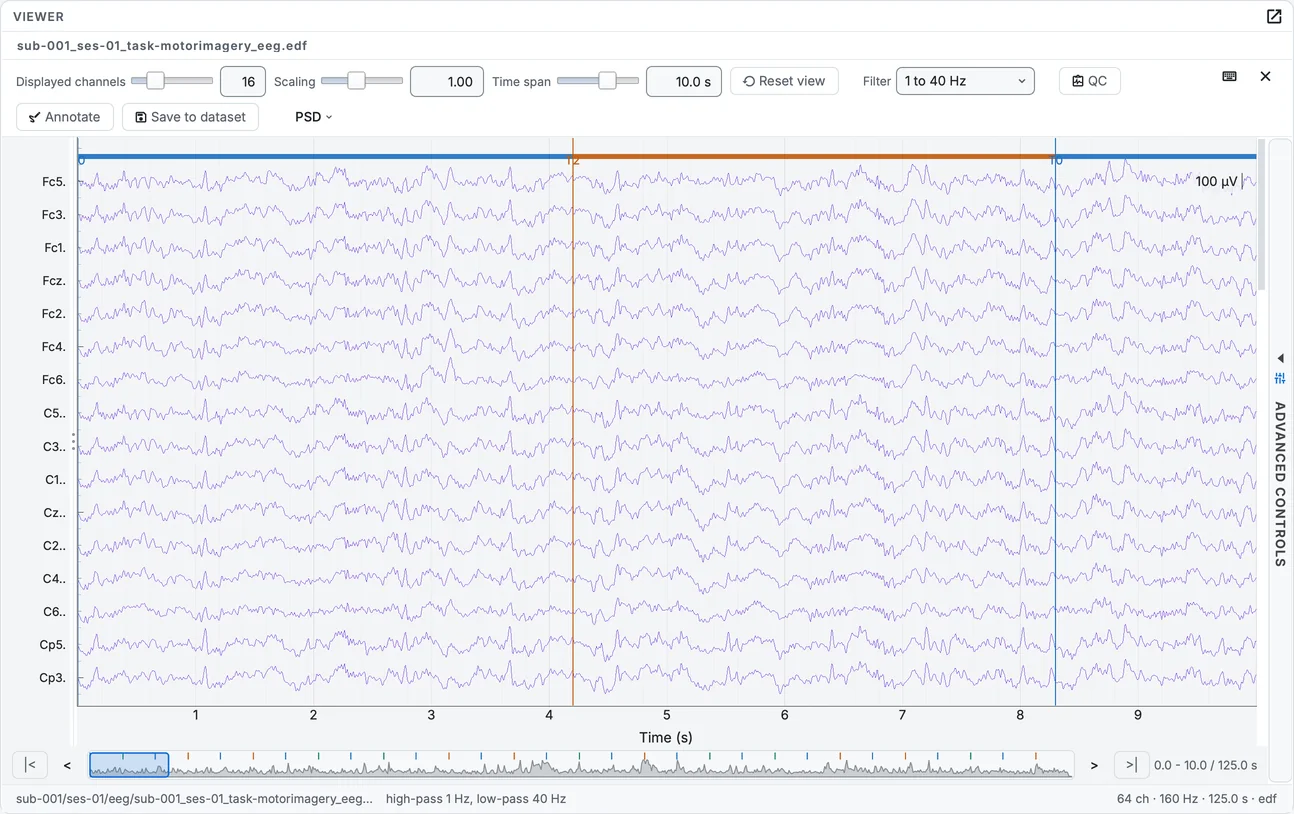Click the 0.0 - 10.0 / 125.0 s readout
The image size is (1294, 814).
coord(1205,765)
